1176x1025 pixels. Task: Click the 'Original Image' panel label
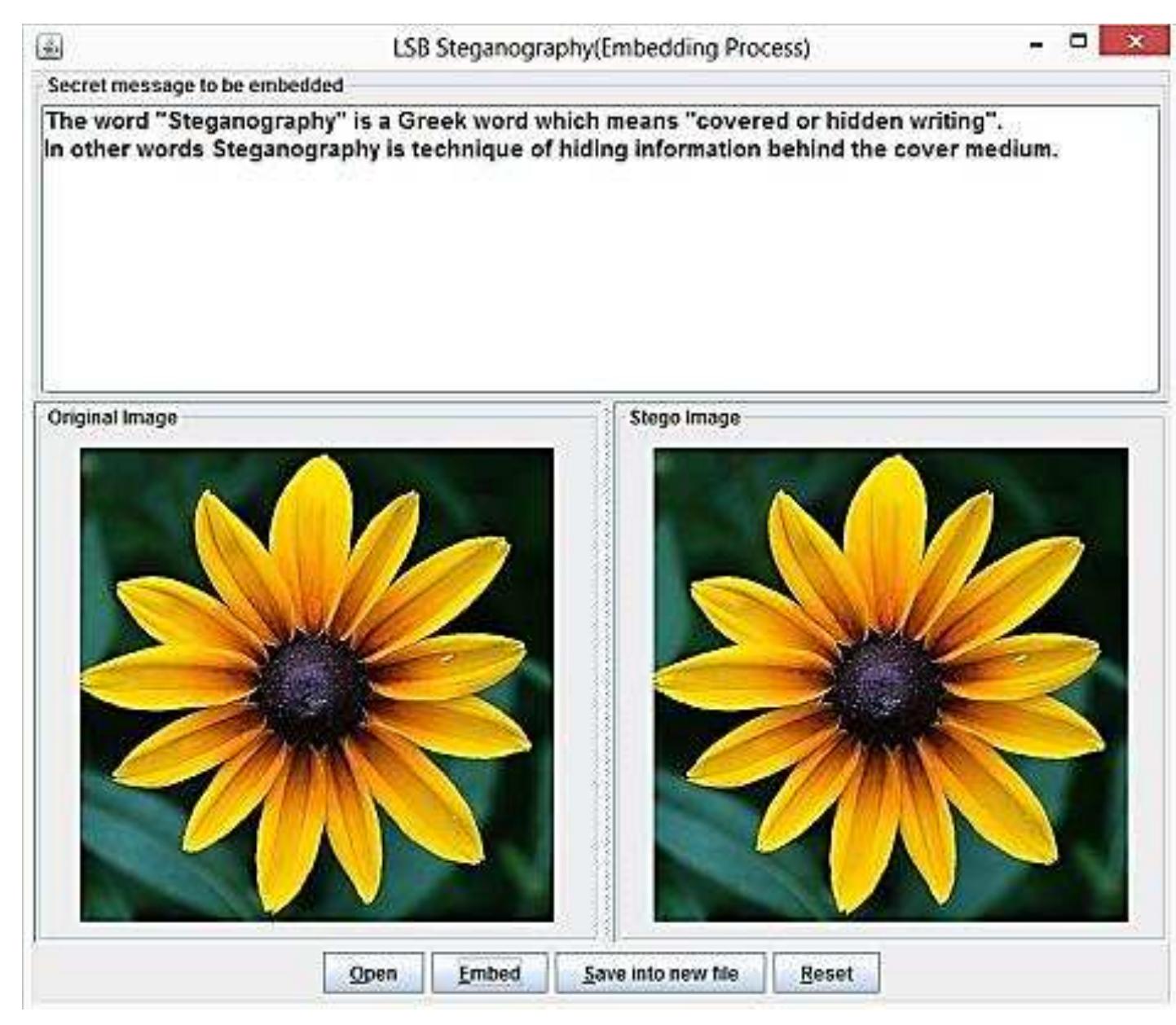pyautogui.click(x=112, y=417)
